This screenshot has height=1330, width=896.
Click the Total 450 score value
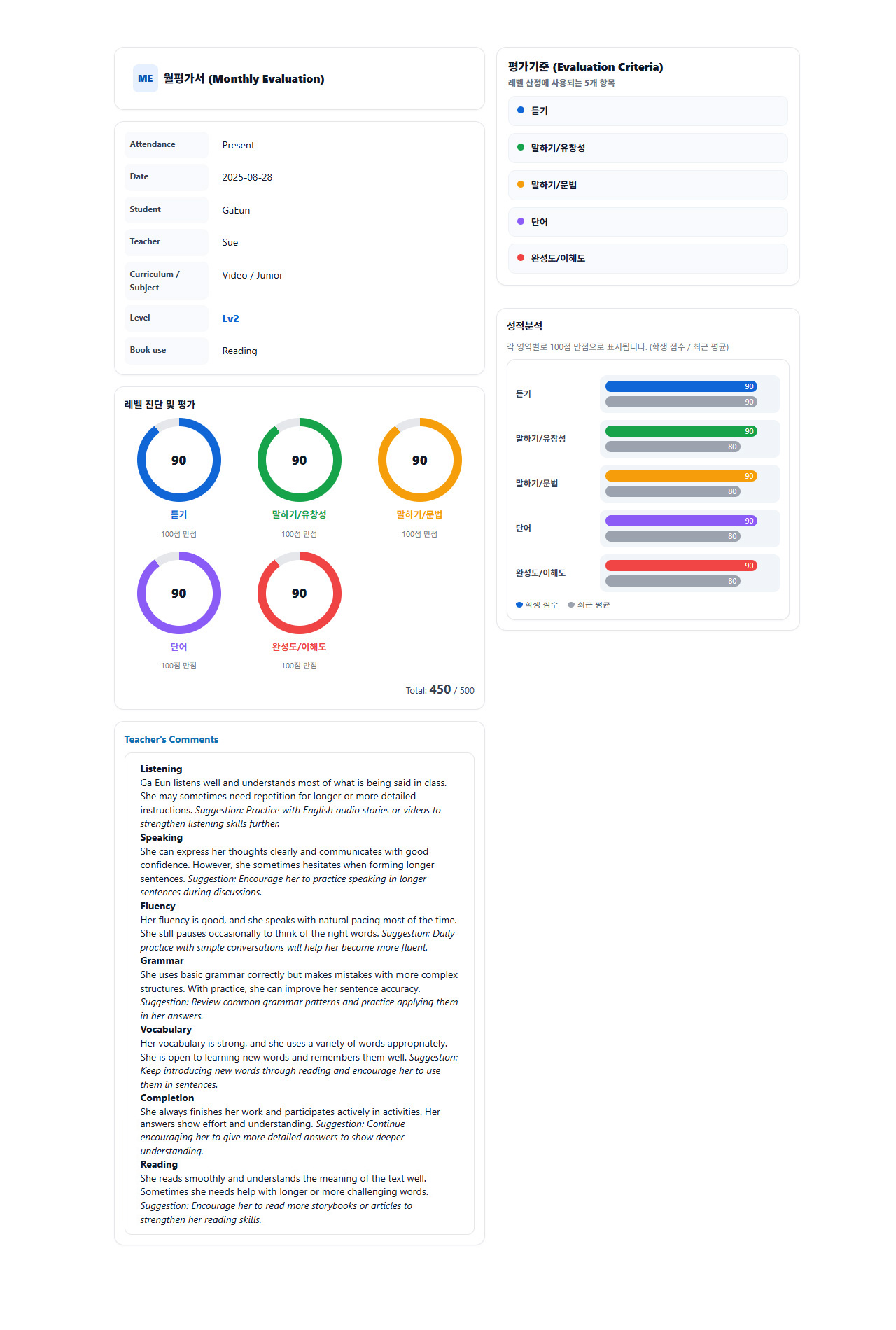tap(440, 690)
